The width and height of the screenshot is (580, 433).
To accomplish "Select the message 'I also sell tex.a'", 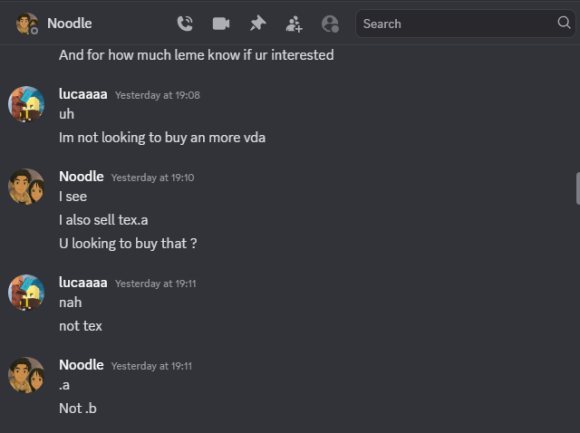I will pos(104,220).
